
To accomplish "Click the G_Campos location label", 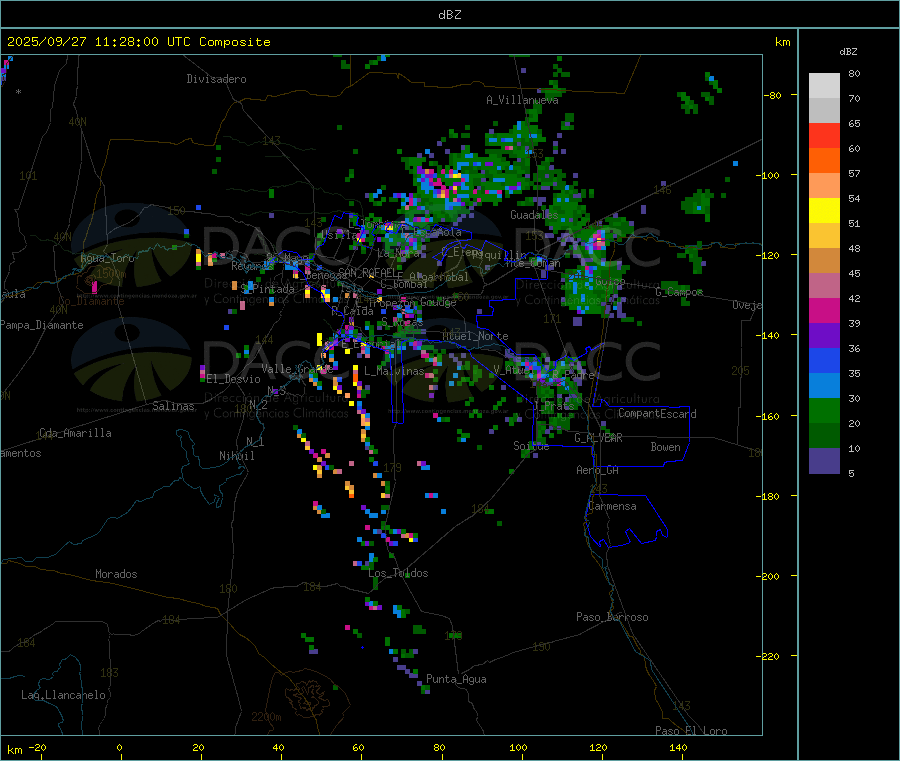I will [679, 292].
